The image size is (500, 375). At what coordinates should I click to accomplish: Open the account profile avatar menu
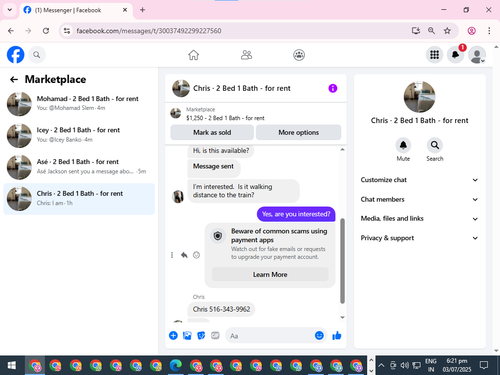(477, 55)
